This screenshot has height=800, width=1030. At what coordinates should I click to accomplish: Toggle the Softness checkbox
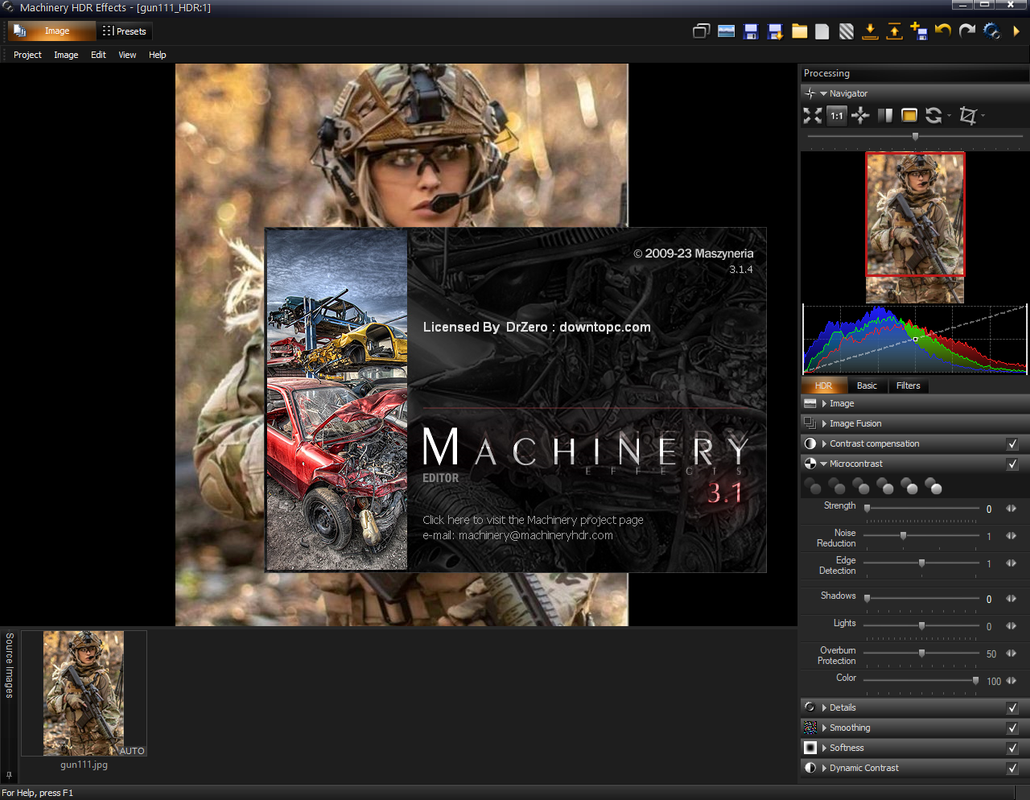1012,748
